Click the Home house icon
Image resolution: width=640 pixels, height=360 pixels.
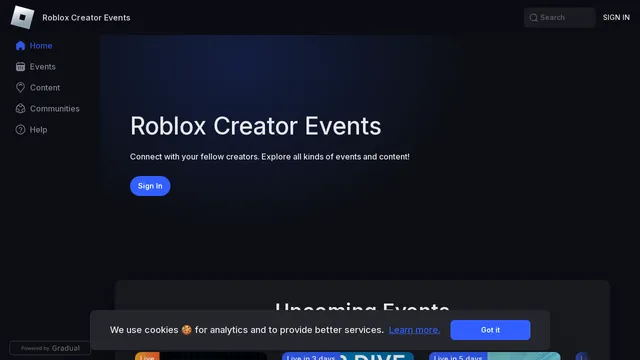point(20,46)
